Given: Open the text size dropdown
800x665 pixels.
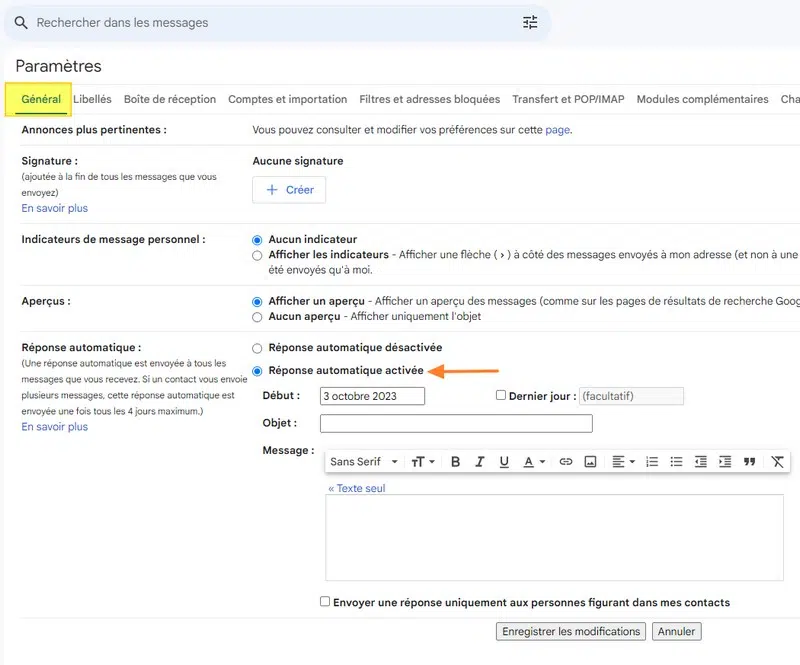Looking at the screenshot, I should [424, 461].
